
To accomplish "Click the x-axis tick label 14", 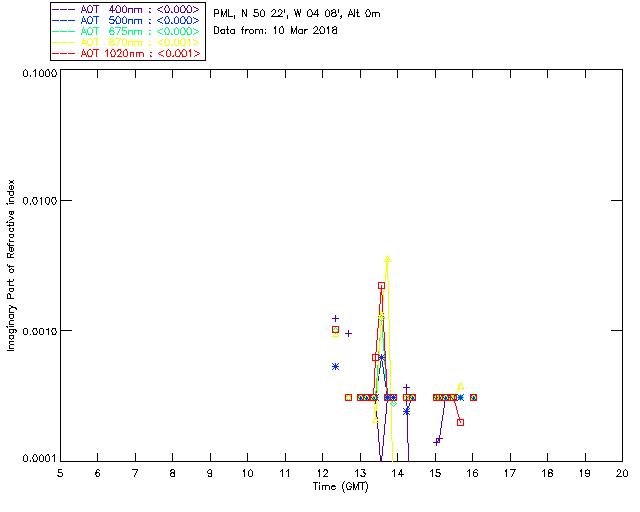I will tap(398, 473).
